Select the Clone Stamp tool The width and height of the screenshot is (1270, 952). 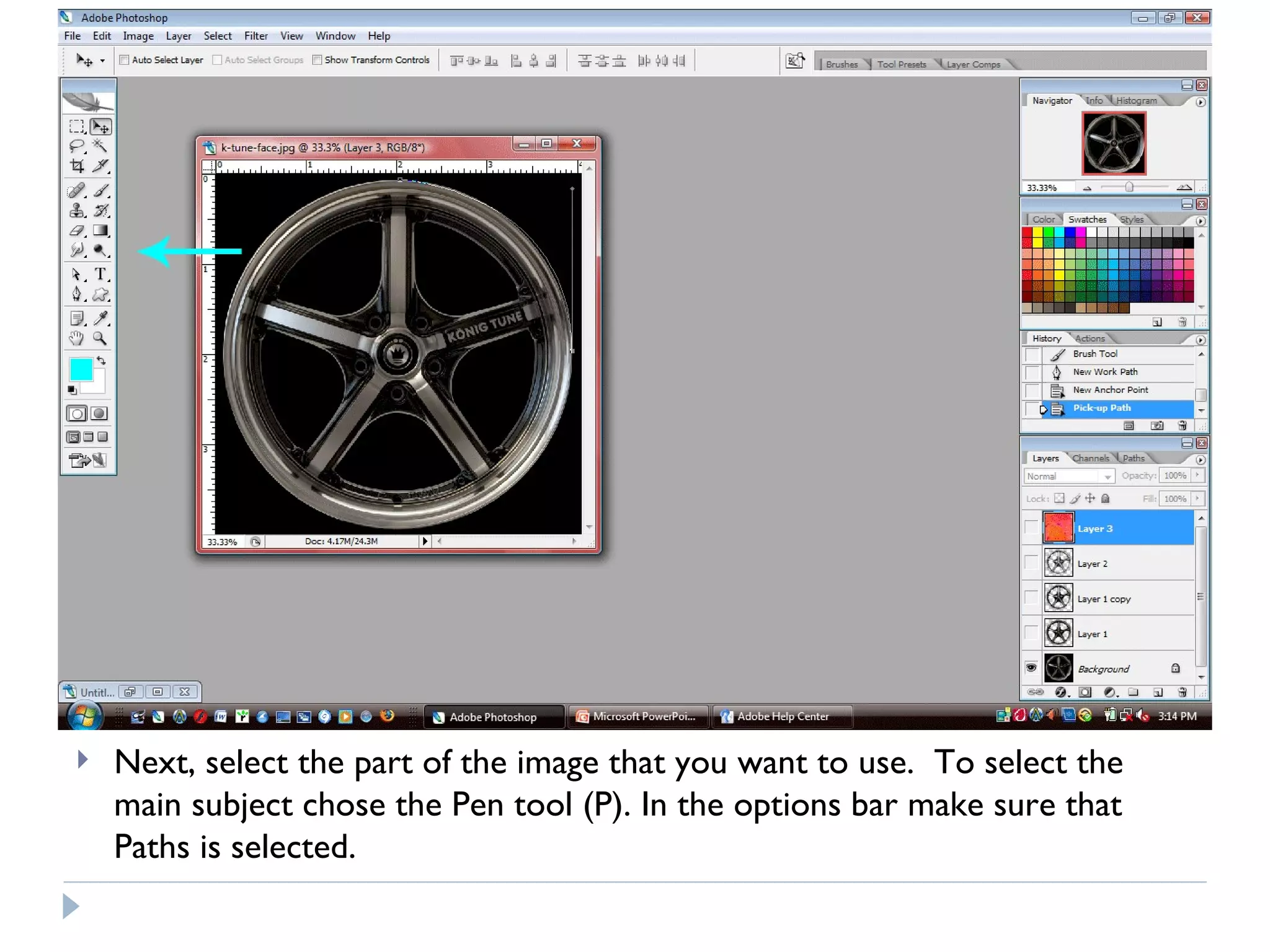coord(77,210)
